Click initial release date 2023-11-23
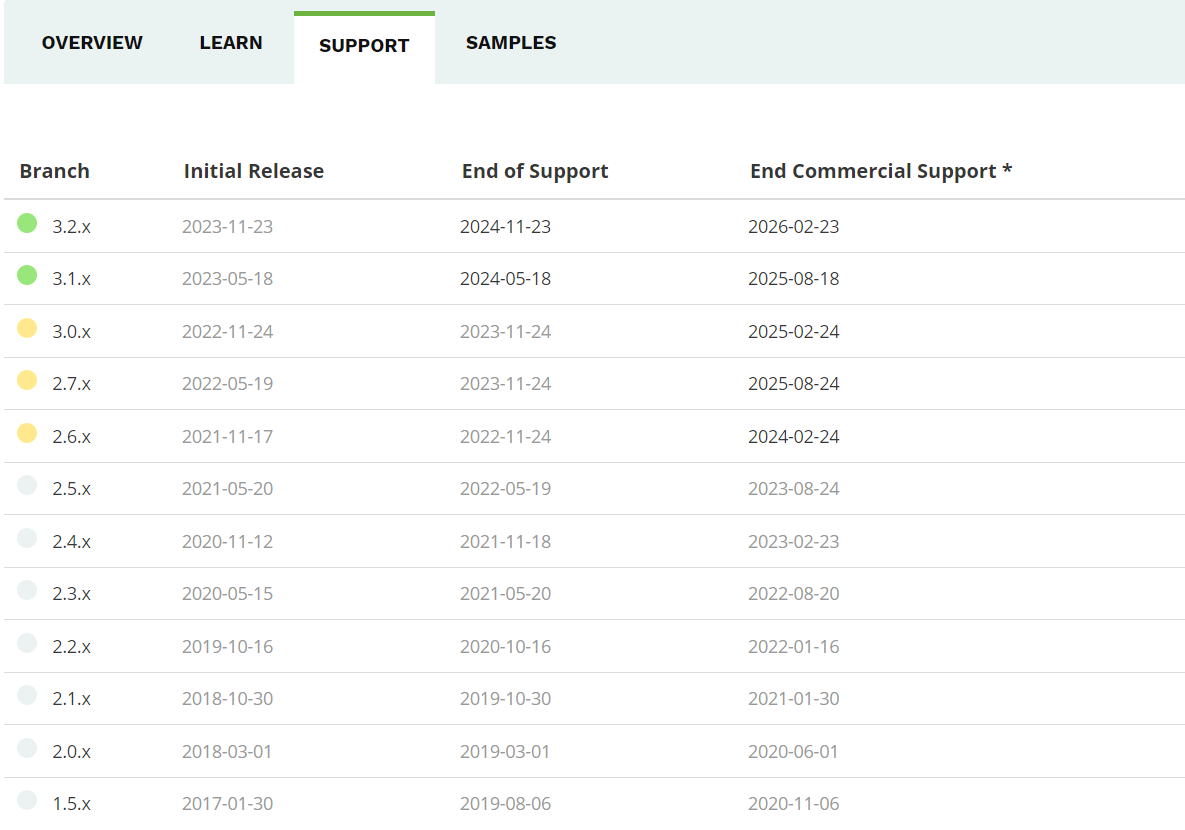1185x830 pixels. (x=227, y=227)
